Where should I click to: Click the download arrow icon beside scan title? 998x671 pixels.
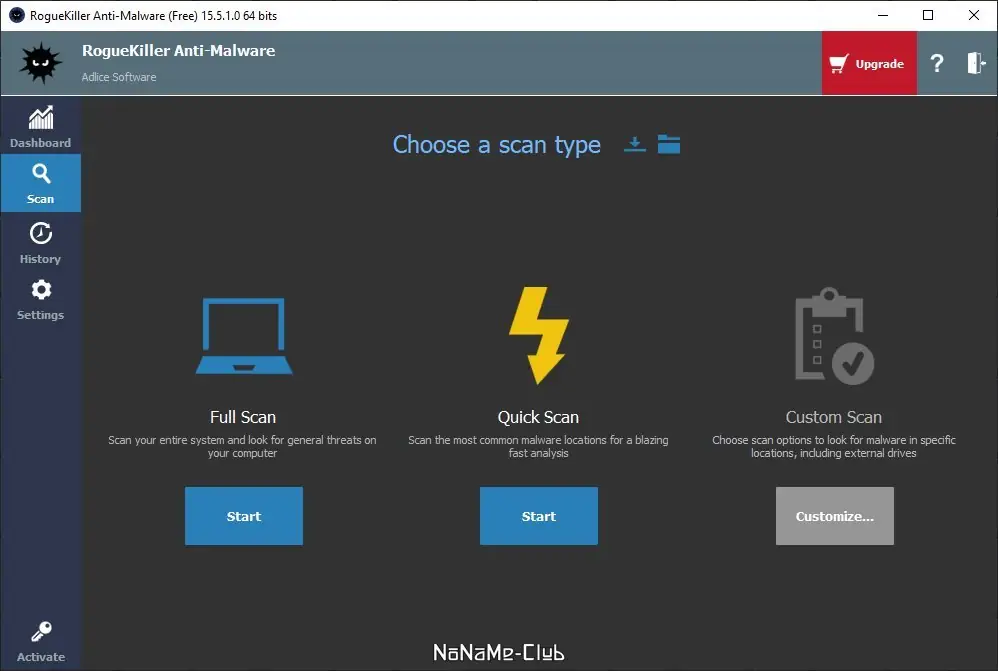pos(635,145)
